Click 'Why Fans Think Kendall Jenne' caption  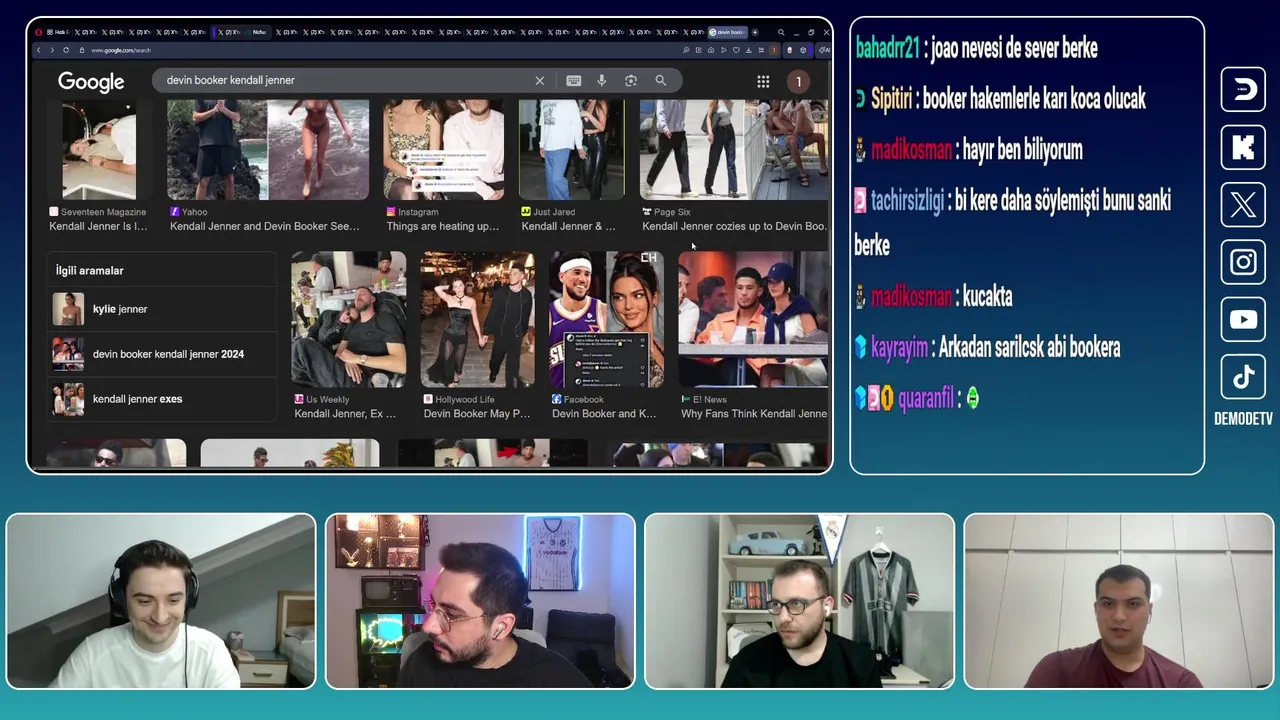click(754, 414)
